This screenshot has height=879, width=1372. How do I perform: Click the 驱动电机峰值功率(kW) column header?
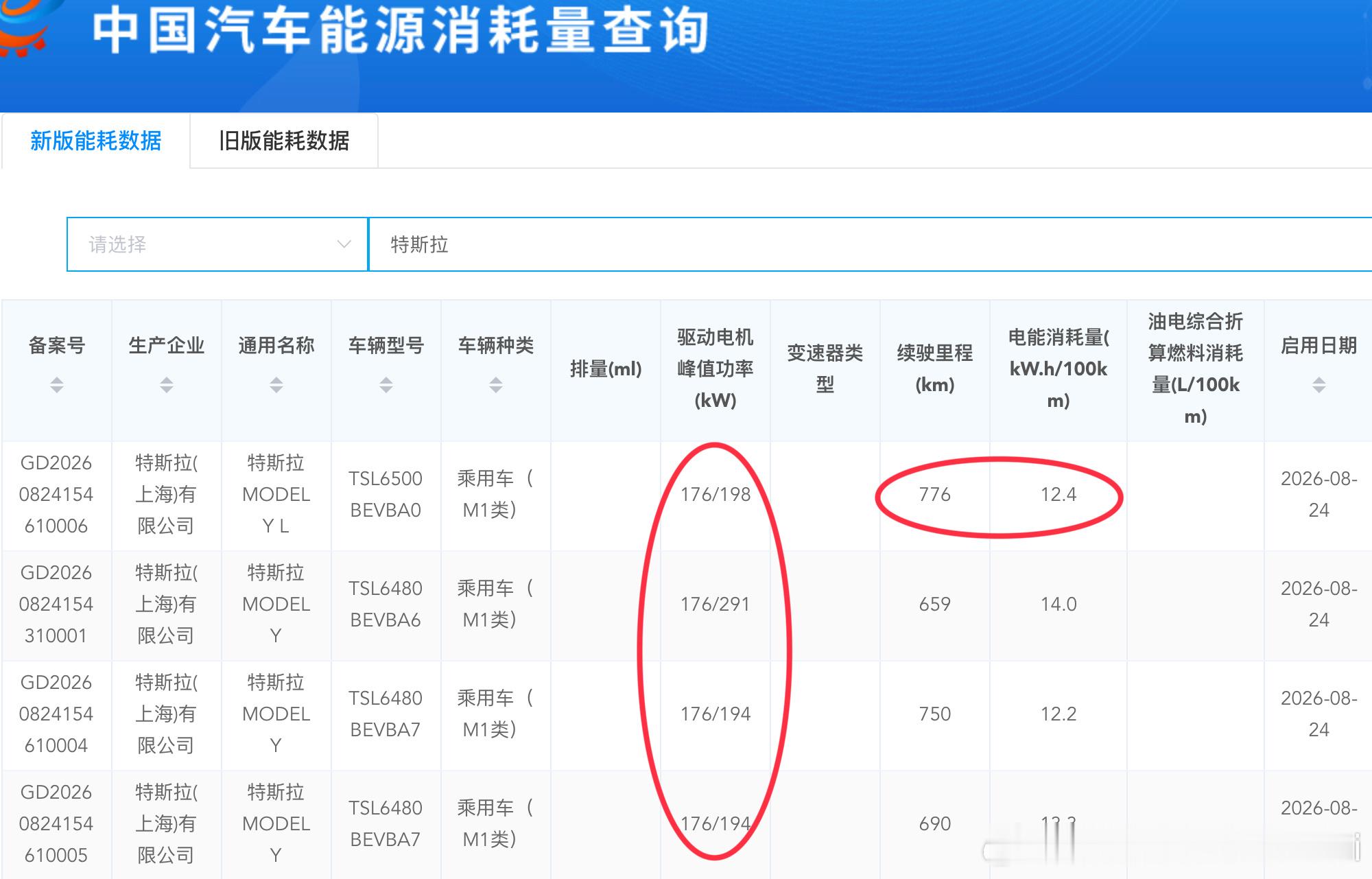coord(715,369)
